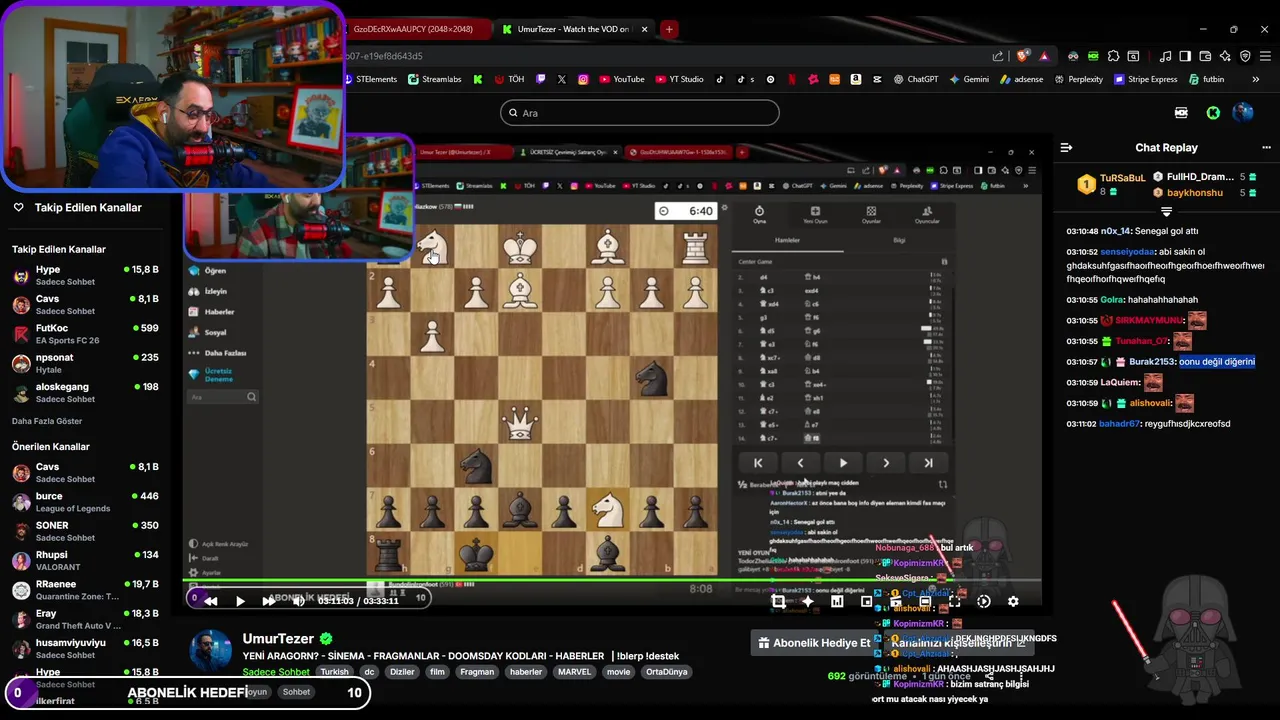Click the share page icon in address bar
Viewport: 1280px width, 720px height.
coord(998,56)
